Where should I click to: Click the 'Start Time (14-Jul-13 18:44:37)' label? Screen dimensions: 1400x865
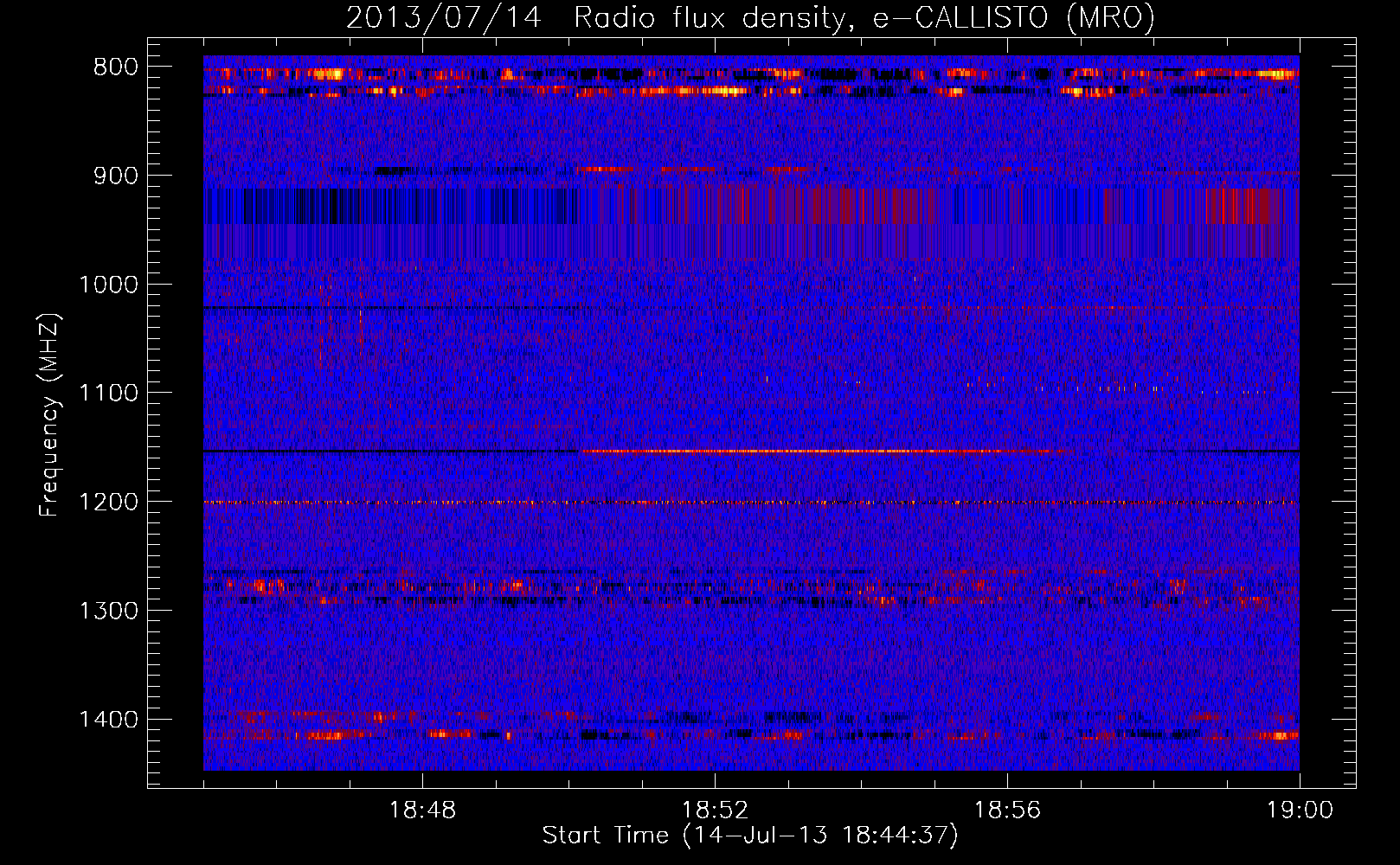[x=750, y=836]
